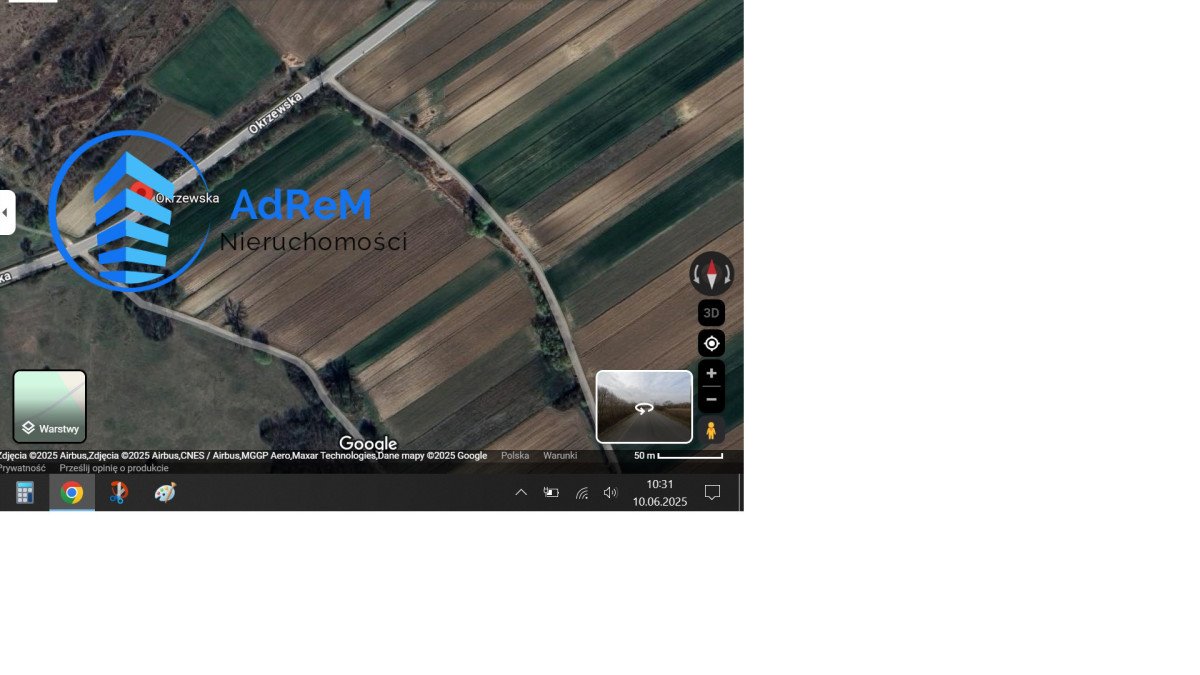
Task: Open the Warunki terms link
Action: coord(560,456)
